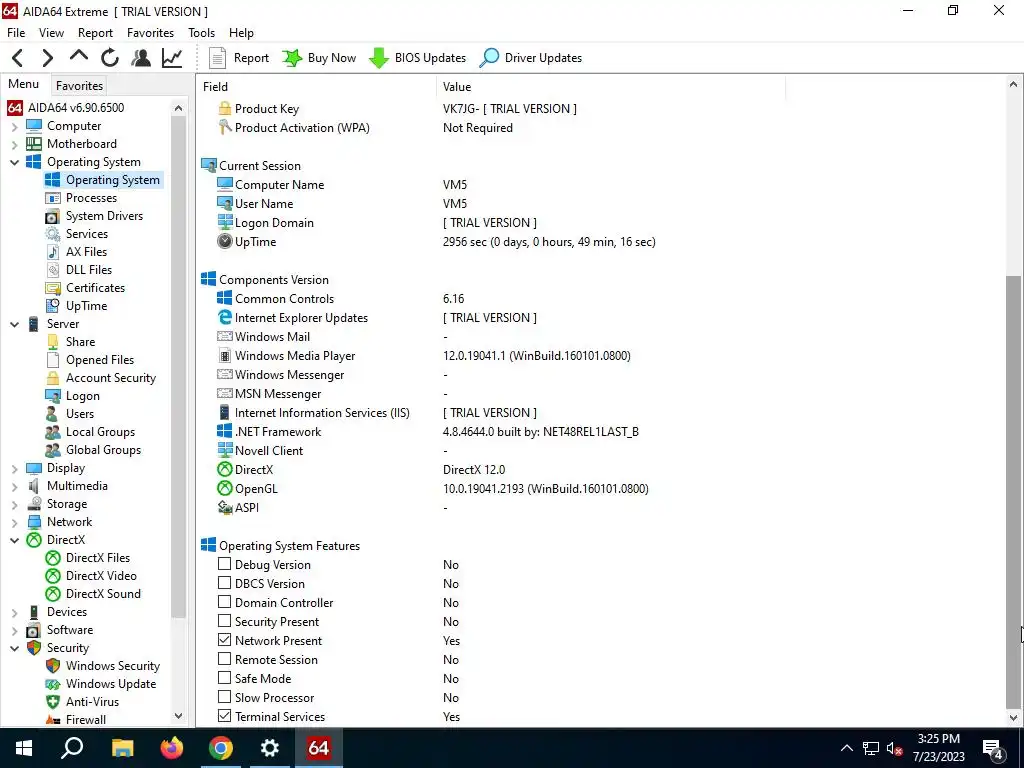
Task: Go forward with the right arrow toolbar icon
Action: coord(48,58)
